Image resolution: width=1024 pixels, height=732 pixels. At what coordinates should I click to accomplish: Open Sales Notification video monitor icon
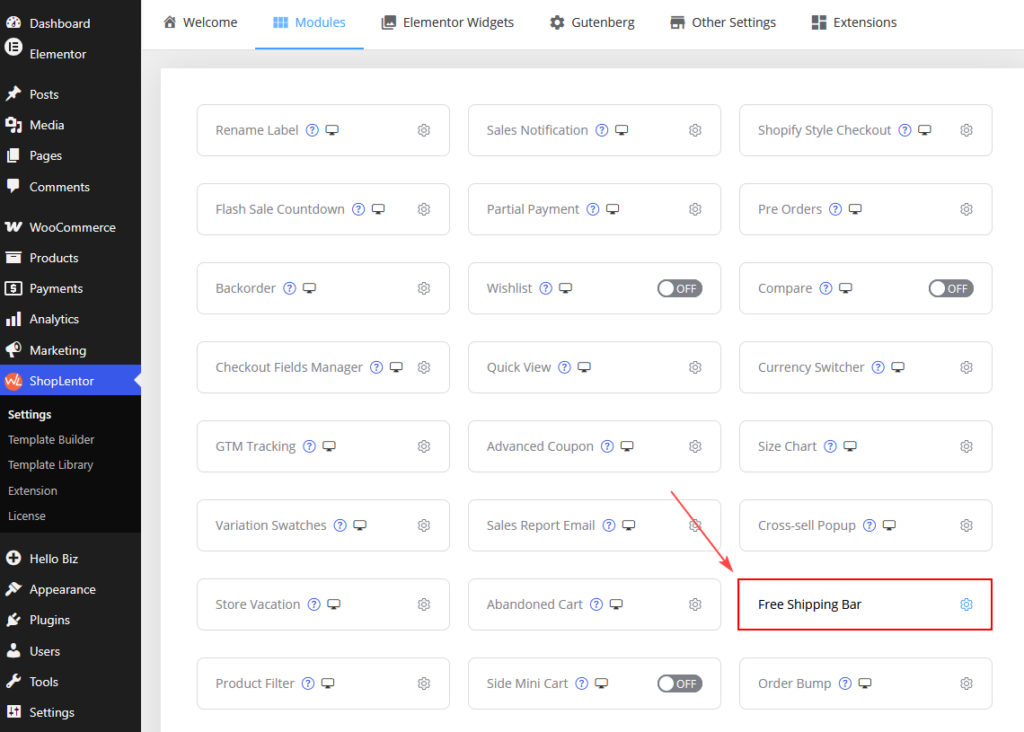[622, 130]
